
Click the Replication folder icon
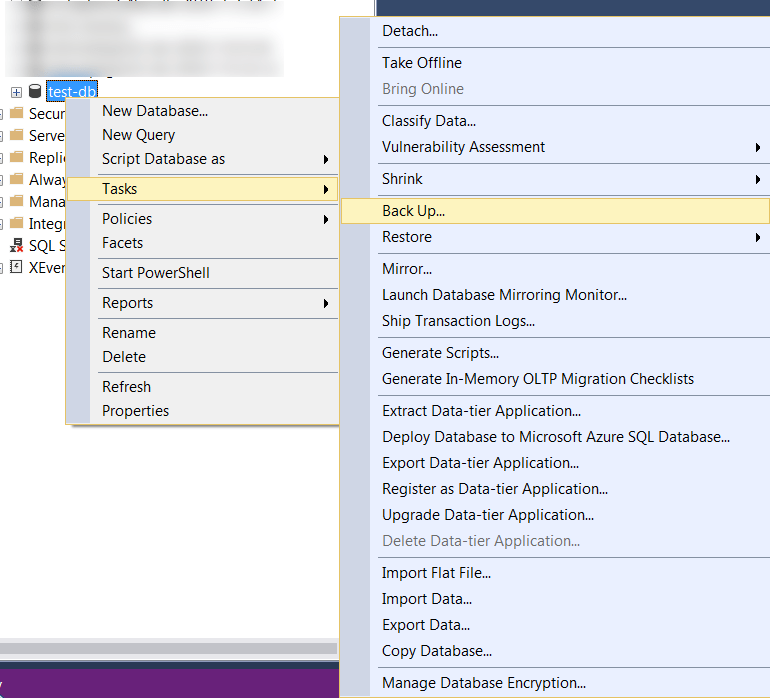pos(16,157)
